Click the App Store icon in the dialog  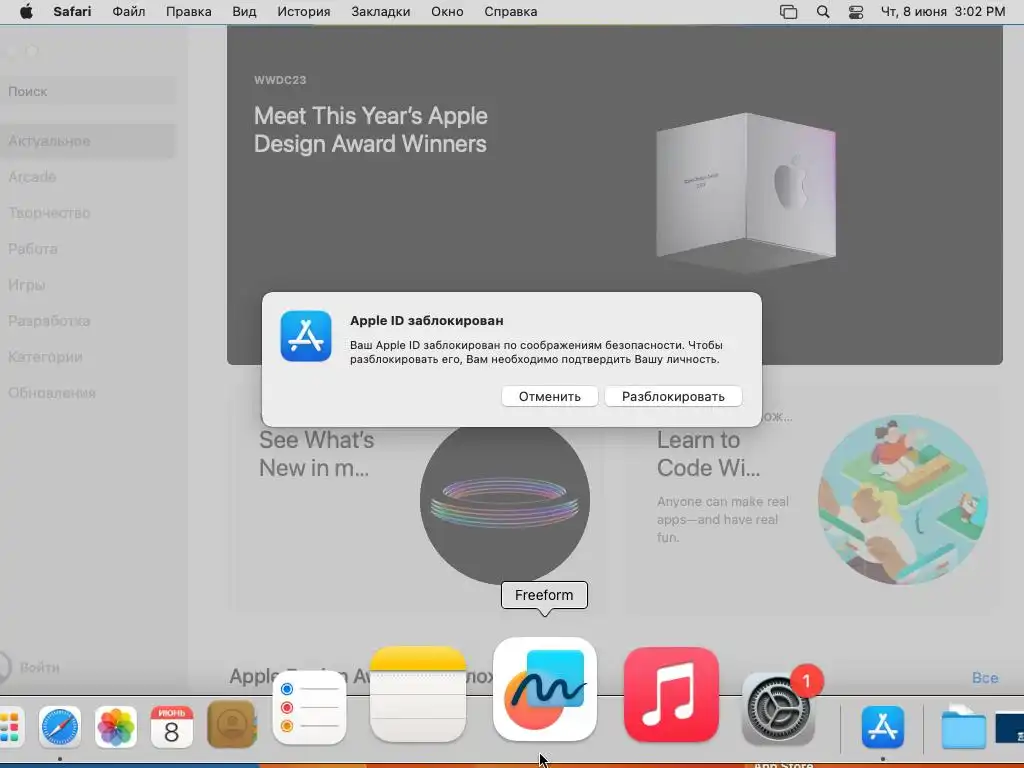coord(306,336)
